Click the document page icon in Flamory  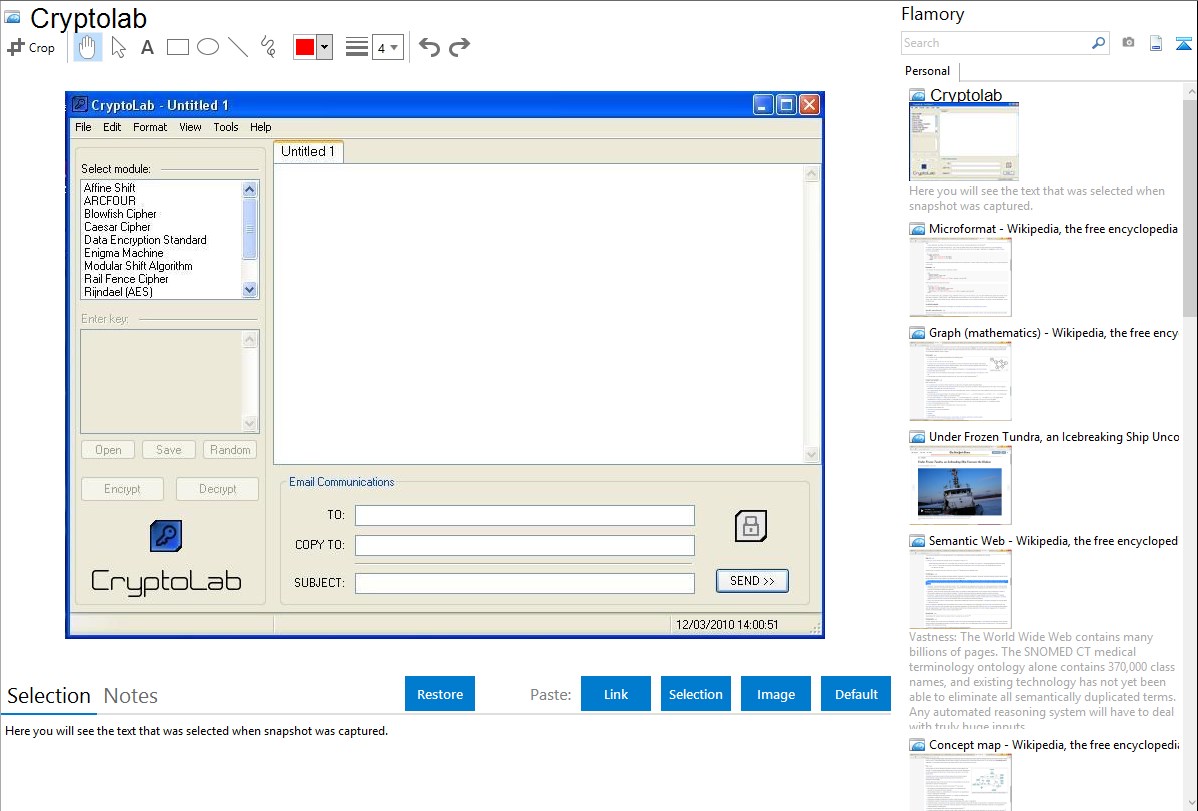coord(1156,43)
